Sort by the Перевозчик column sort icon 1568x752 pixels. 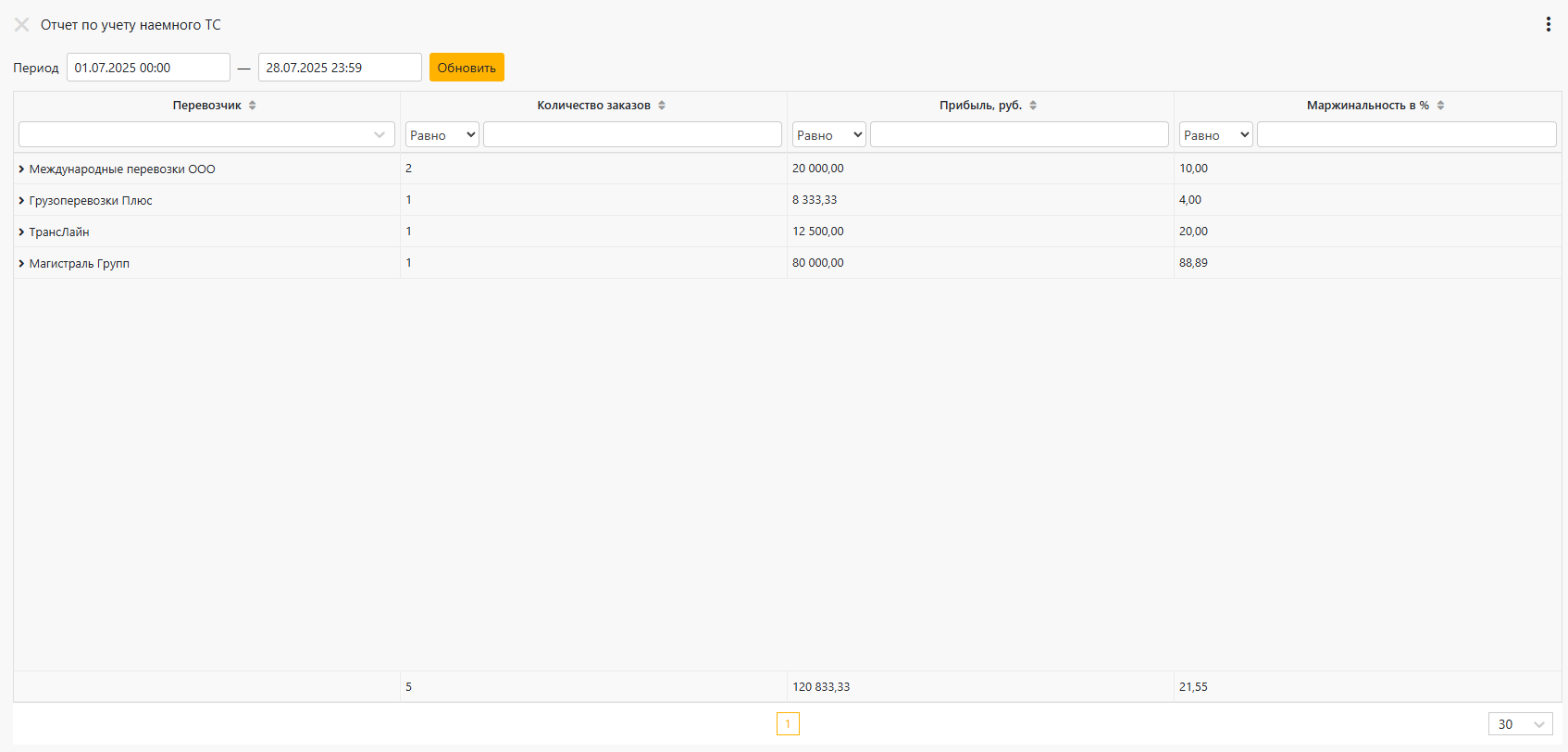point(252,106)
